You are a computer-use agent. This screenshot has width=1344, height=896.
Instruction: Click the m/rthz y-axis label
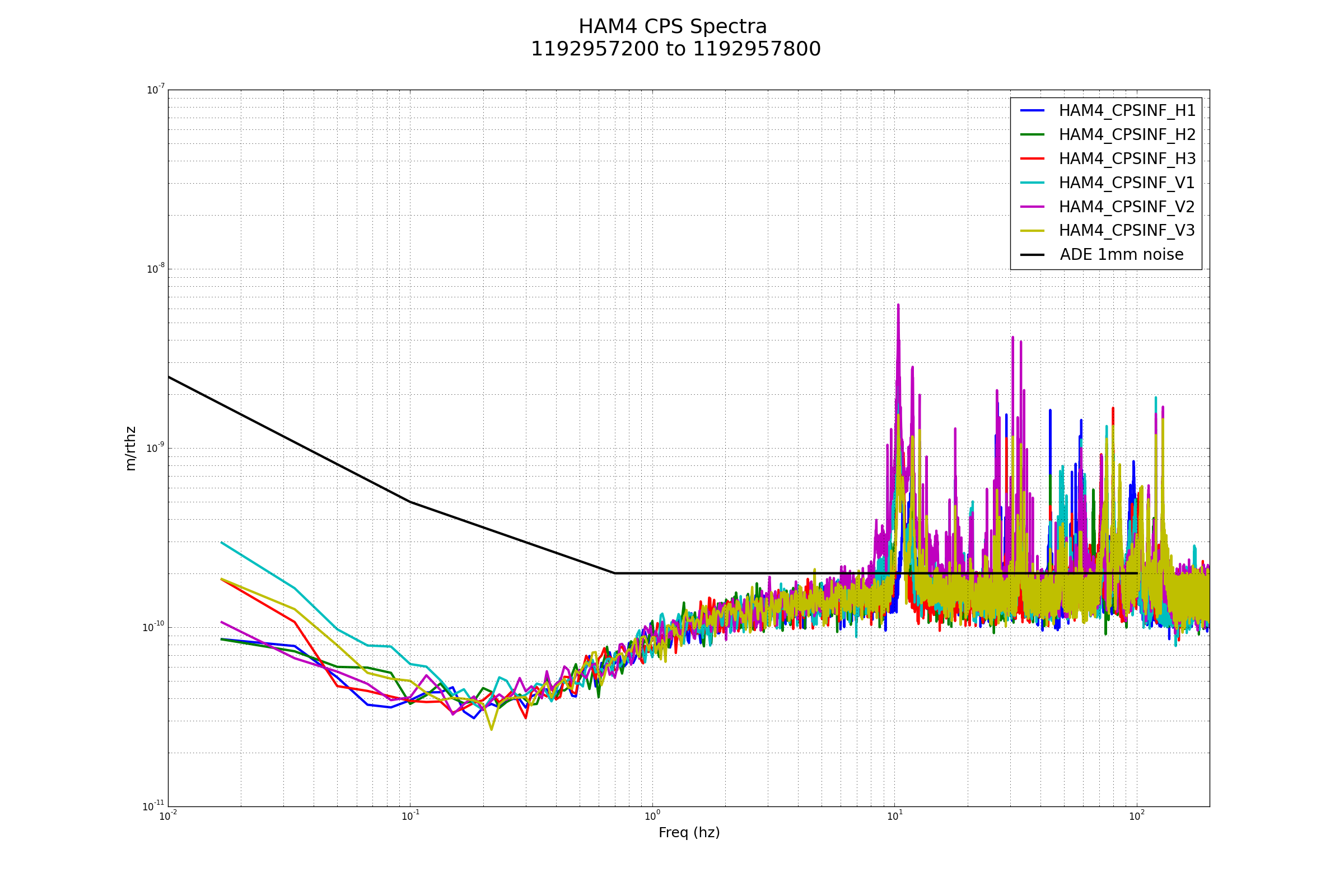tap(130, 449)
